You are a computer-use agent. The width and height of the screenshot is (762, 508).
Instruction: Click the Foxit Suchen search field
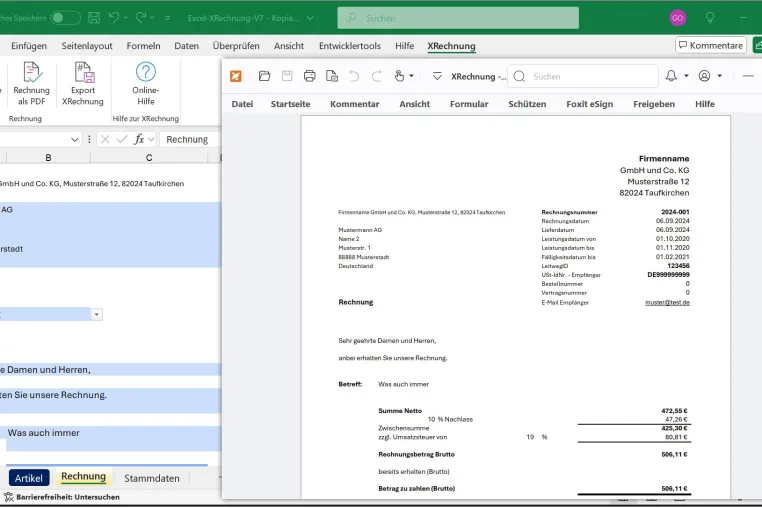coord(583,76)
